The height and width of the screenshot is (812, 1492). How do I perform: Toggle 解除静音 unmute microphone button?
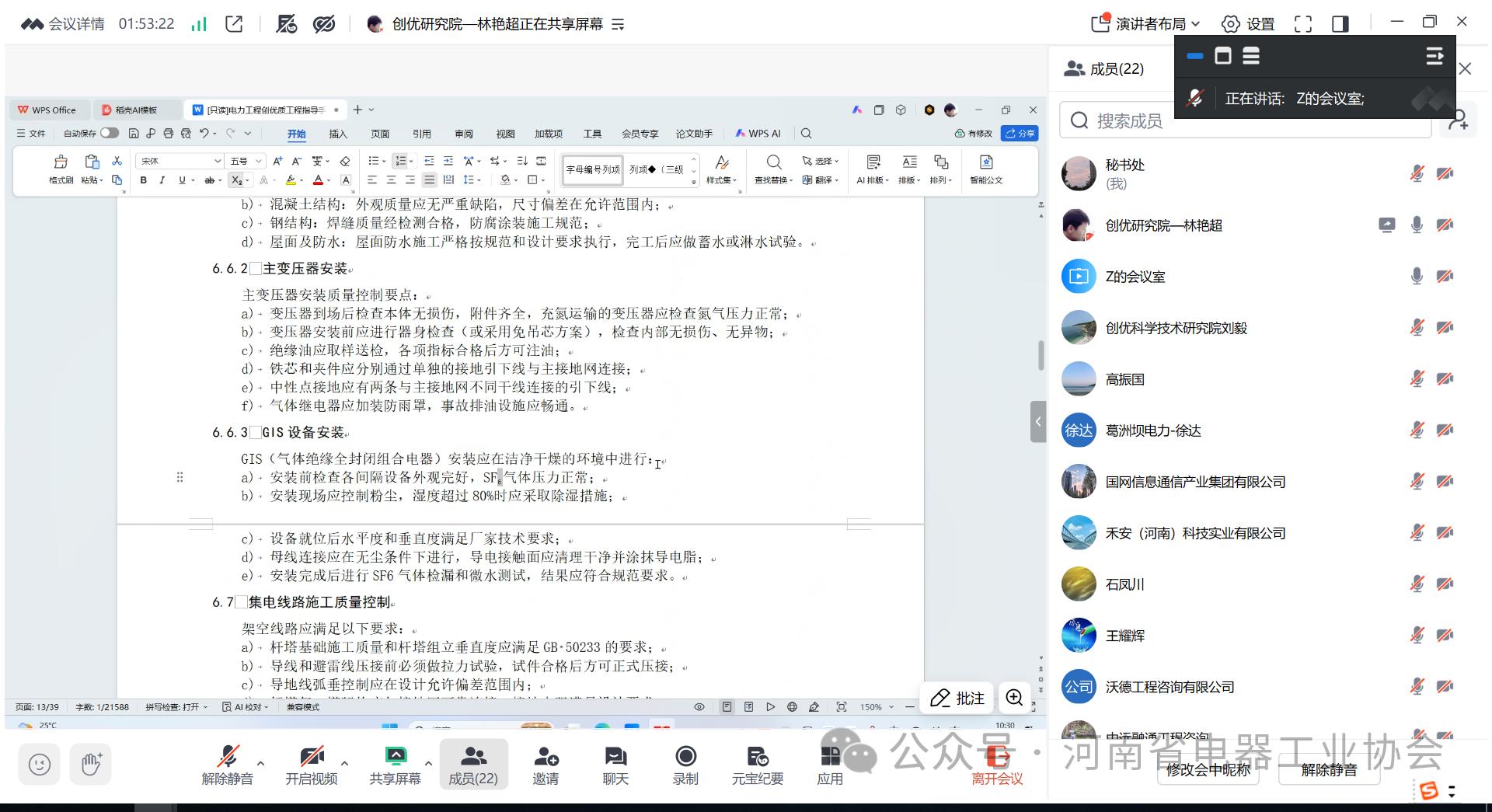pyautogui.click(x=228, y=765)
